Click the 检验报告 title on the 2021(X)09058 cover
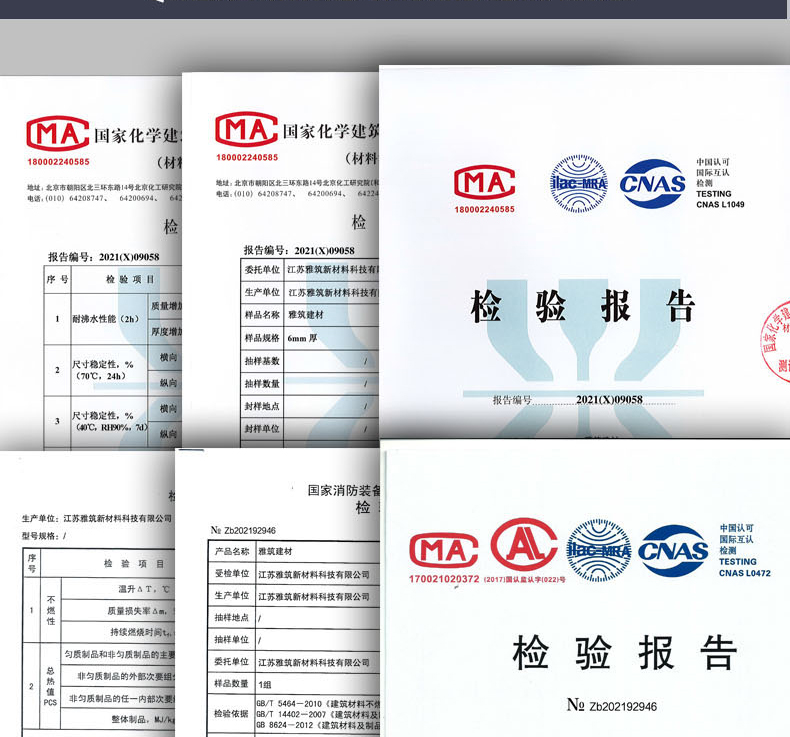Viewport: 790px width, 737px height. pos(583,306)
